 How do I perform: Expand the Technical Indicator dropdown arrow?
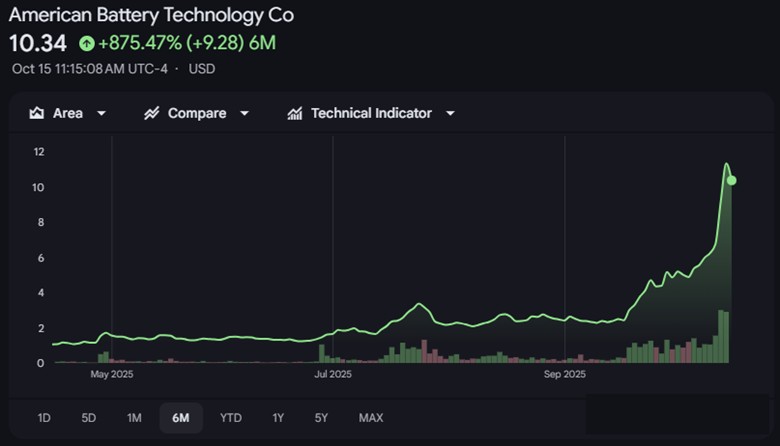click(x=450, y=114)
